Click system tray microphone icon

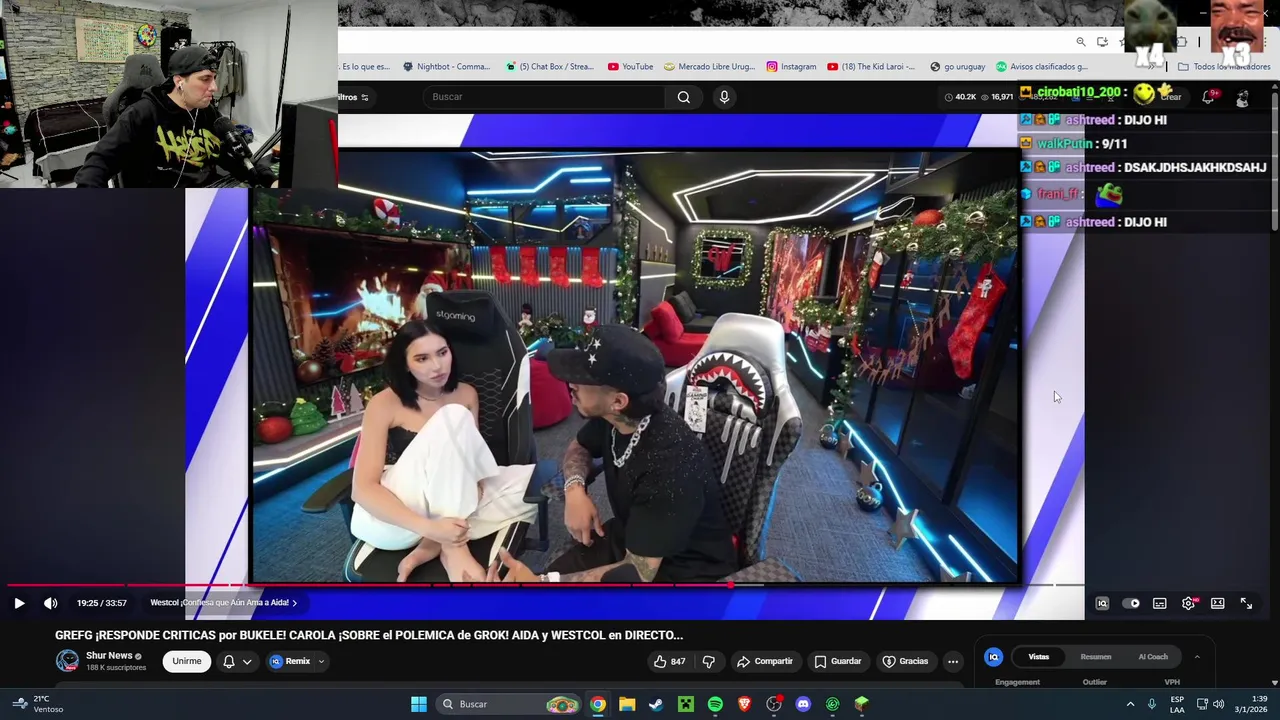pyautogui.click(x=1152, y=704)
